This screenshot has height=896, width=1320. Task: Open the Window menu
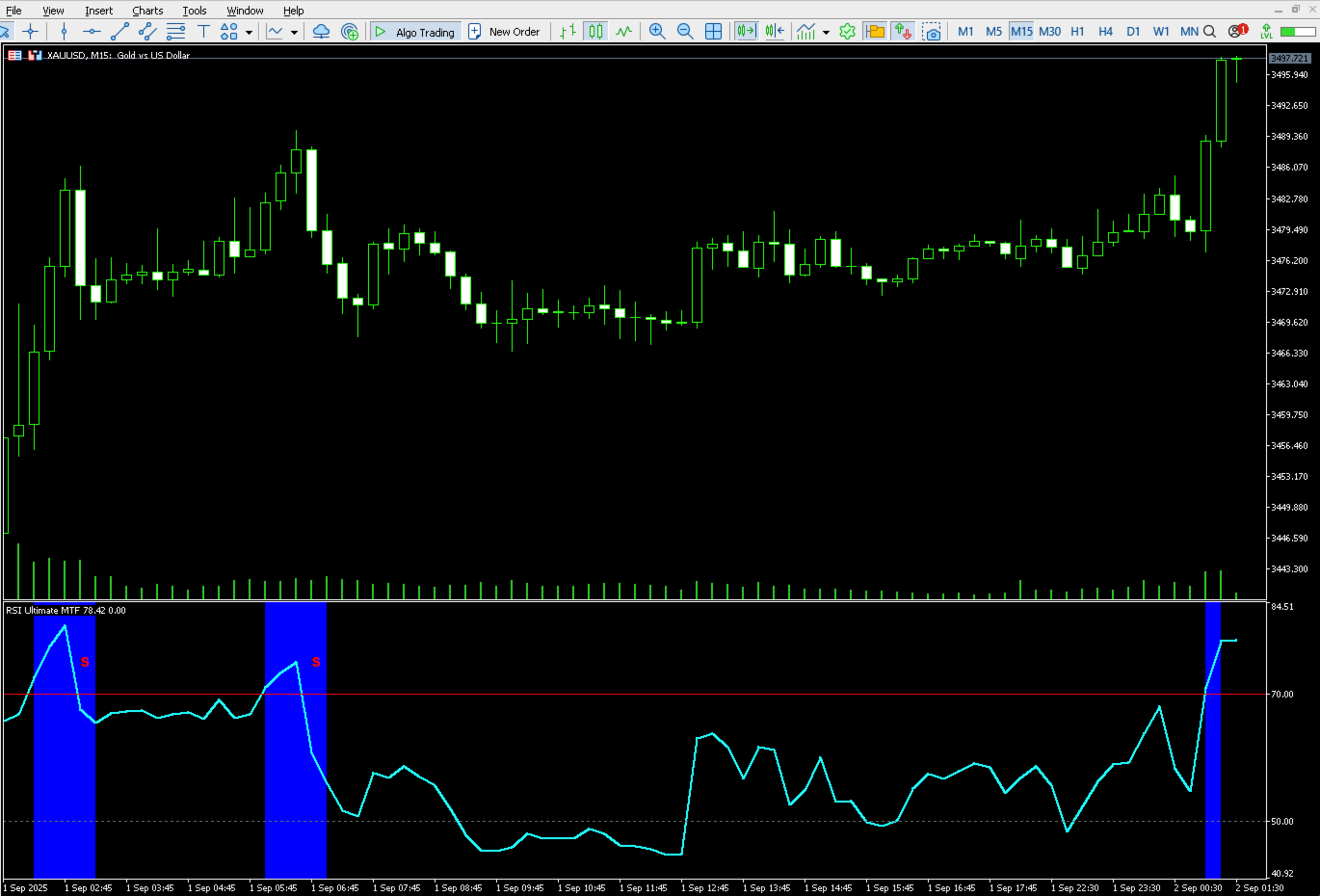click(x=245, y=11)
